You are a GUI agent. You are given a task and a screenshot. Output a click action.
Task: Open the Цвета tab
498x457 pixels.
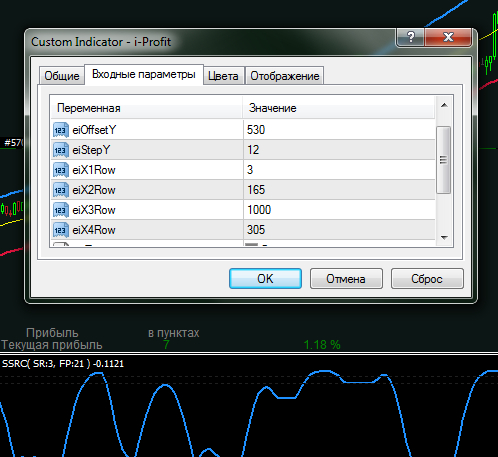pyautogui.click(x=223, y=76)
